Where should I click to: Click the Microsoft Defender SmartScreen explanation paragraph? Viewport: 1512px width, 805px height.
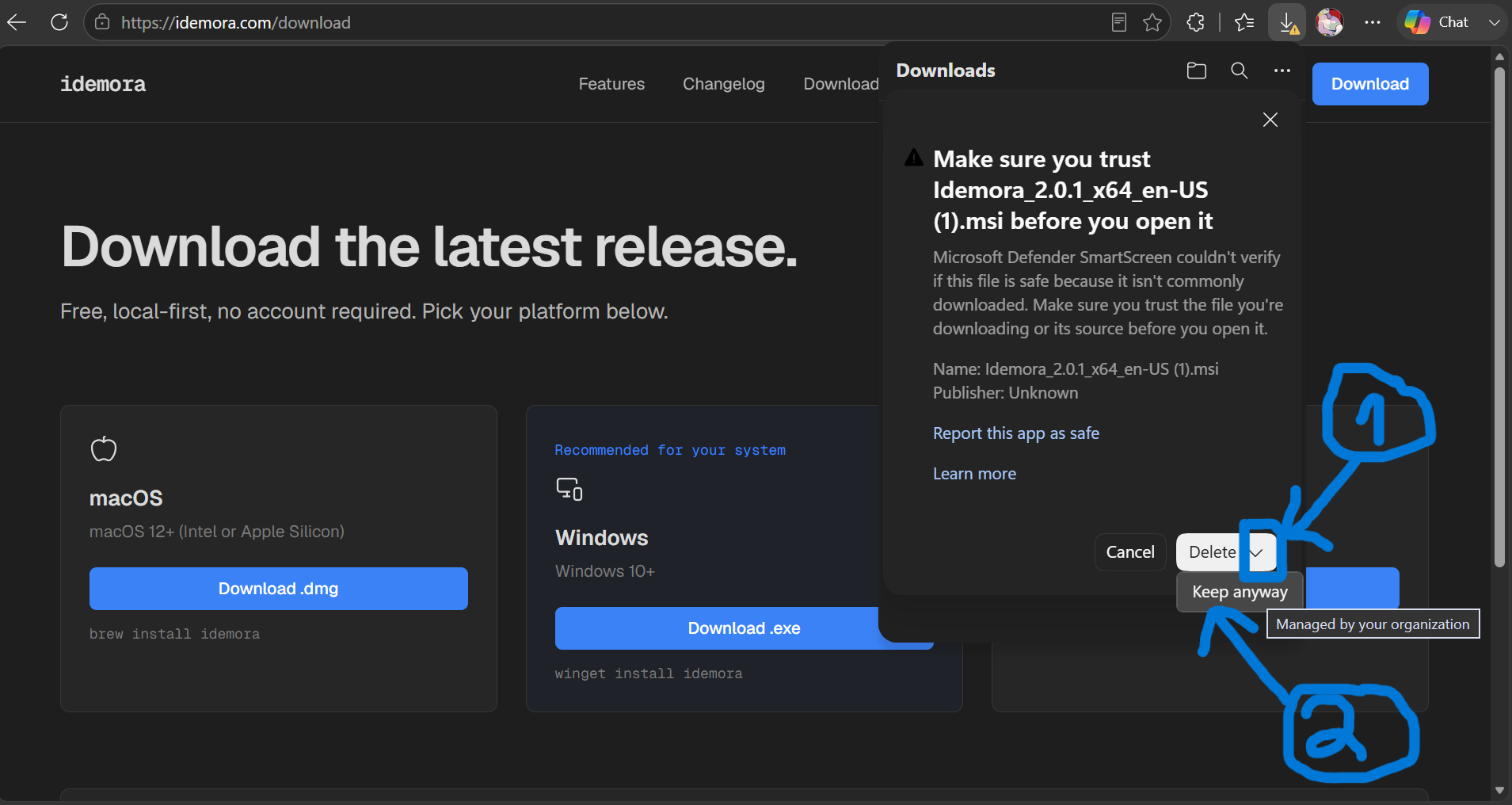pos(1108,293)
